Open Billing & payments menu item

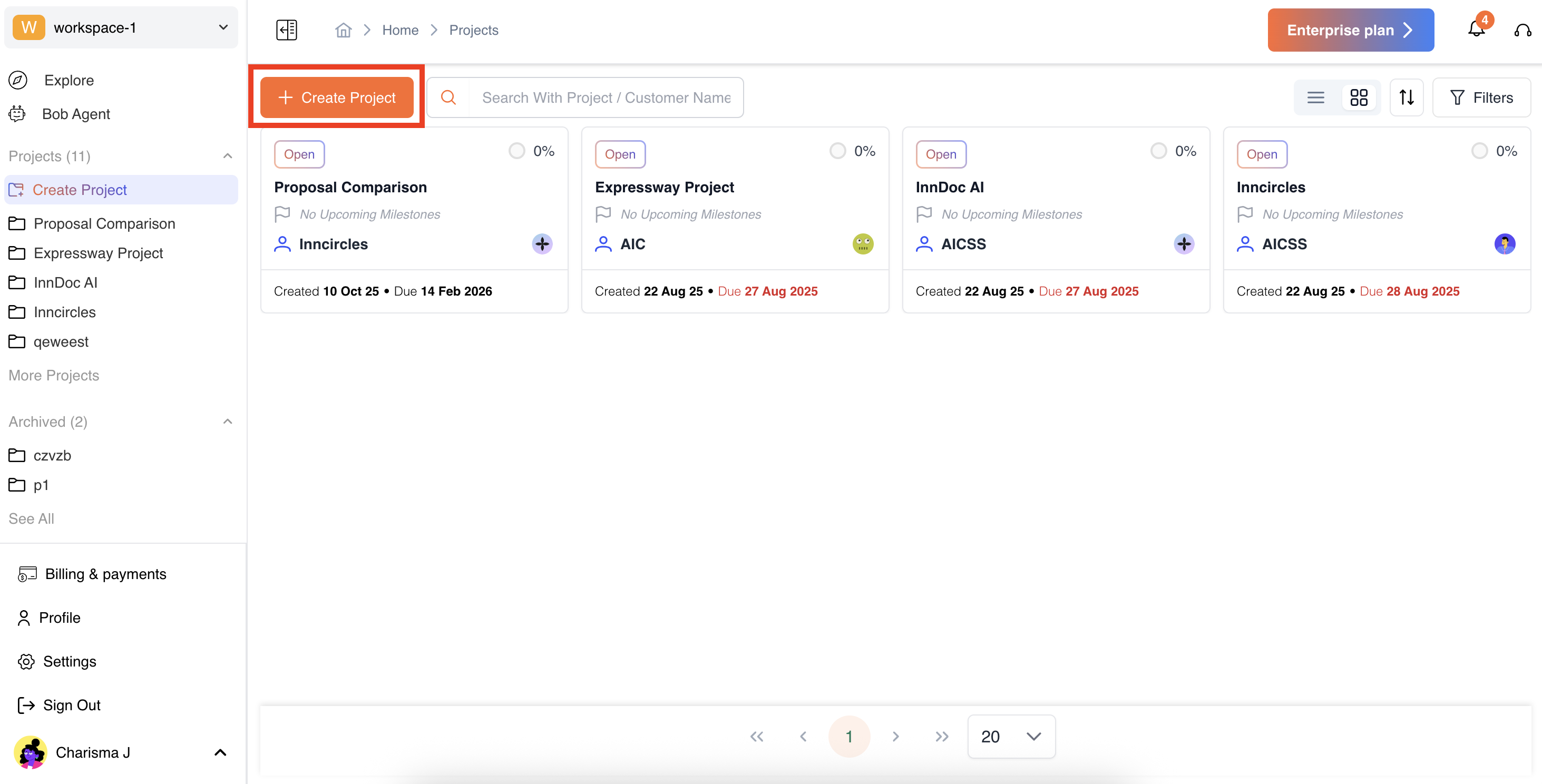tap(105, 574)
